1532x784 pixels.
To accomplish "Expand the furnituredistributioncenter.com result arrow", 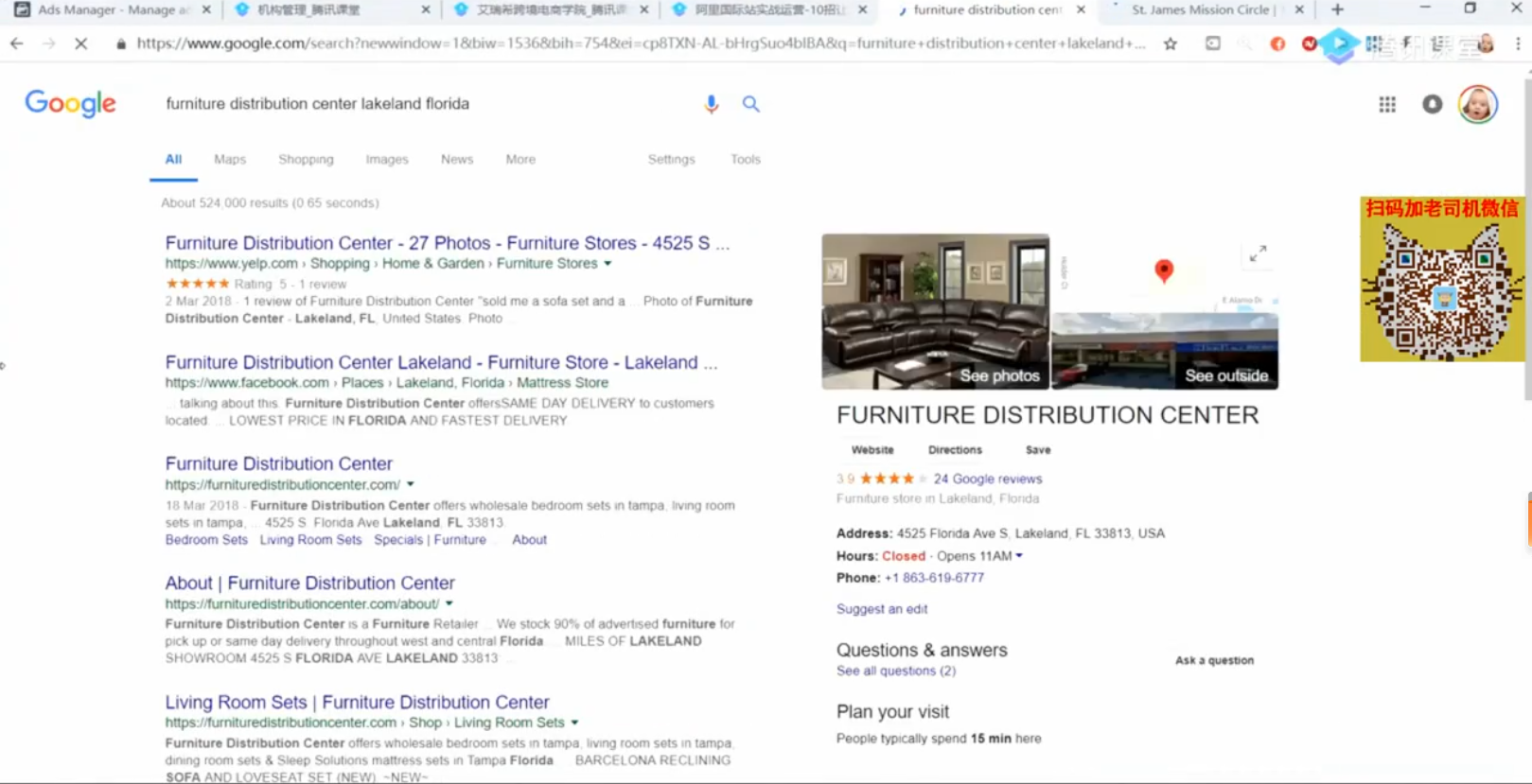I will [x=411, y=484].
